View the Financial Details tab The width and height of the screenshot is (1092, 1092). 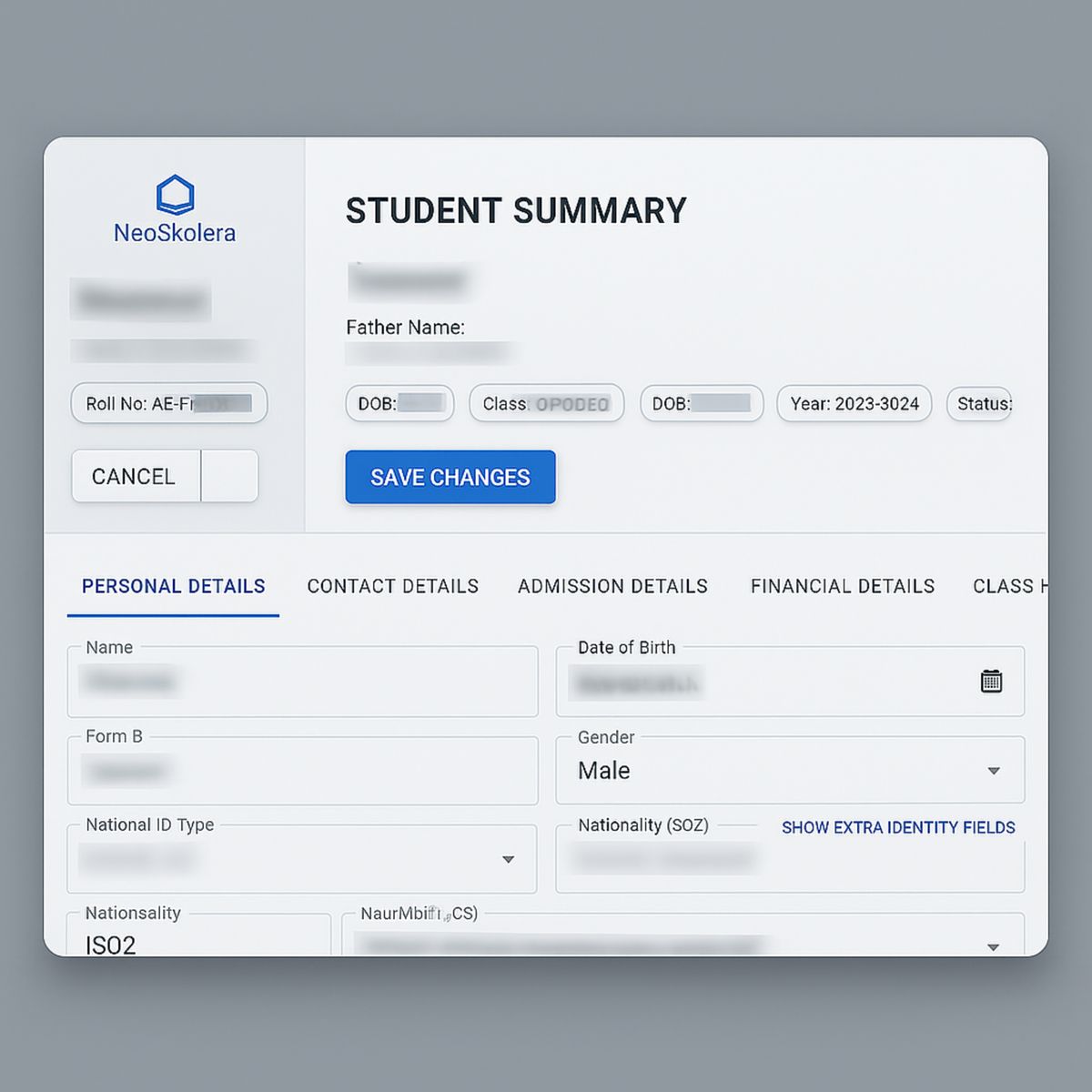pyautogui.click(x=841, y=586)
